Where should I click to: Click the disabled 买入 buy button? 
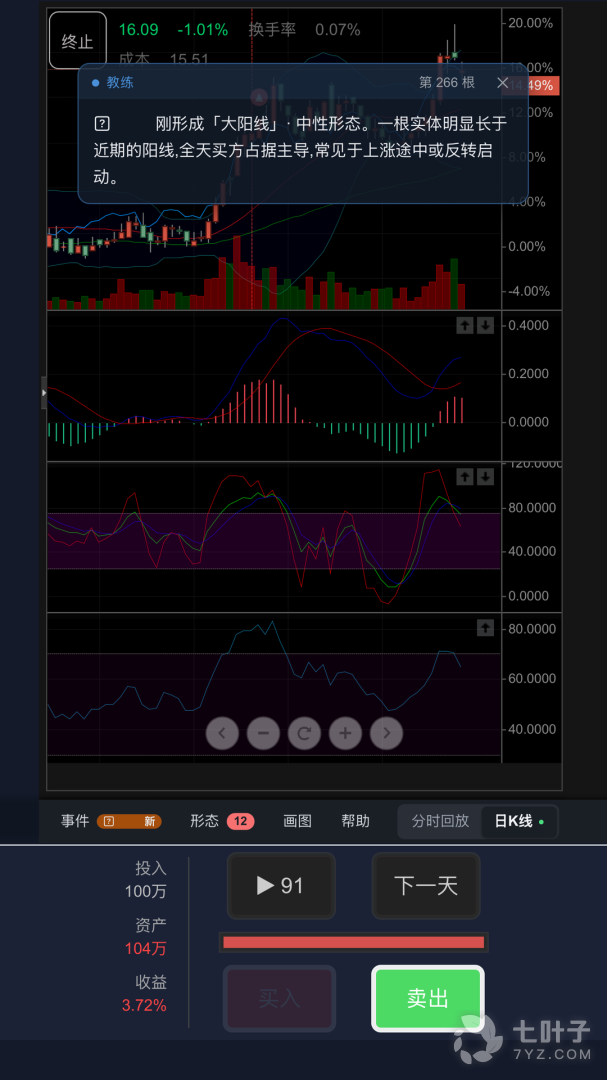pos(279,998)
